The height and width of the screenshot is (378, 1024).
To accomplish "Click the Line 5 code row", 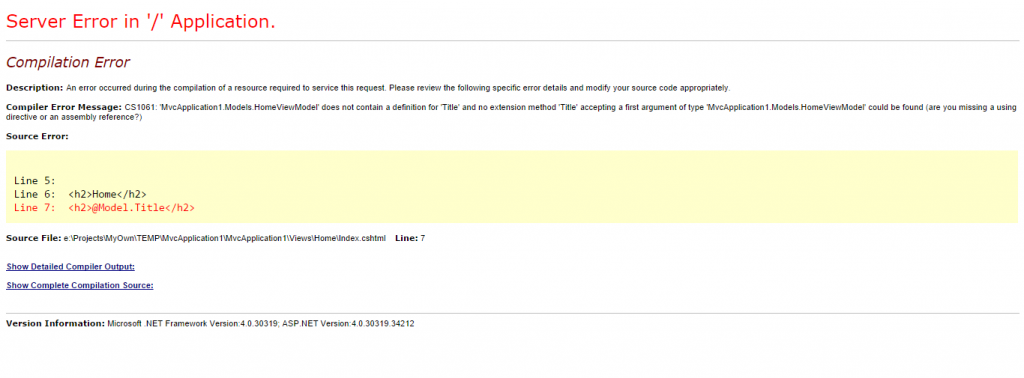I will point(35,181).
